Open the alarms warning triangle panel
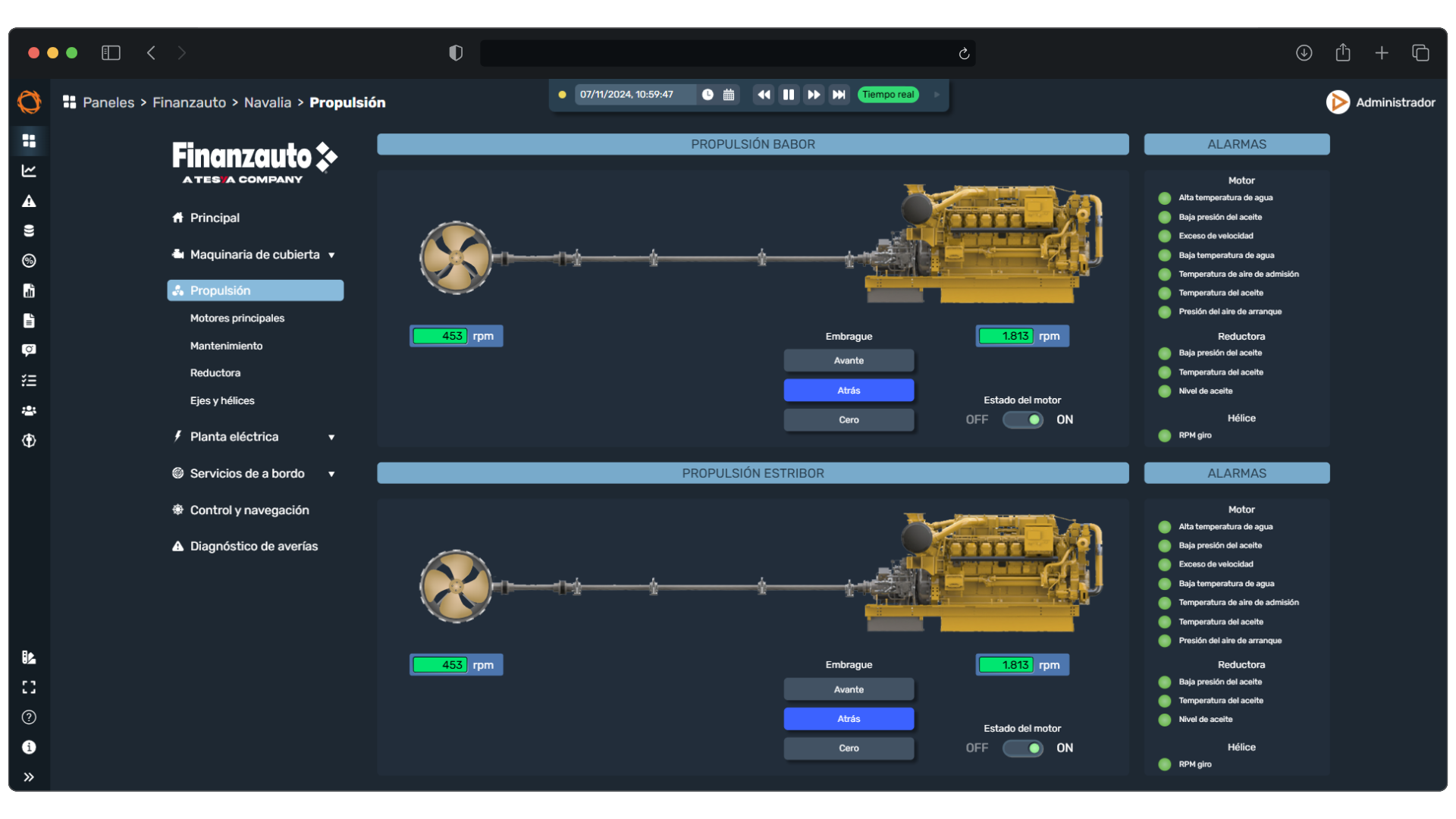 coord(29,200)
